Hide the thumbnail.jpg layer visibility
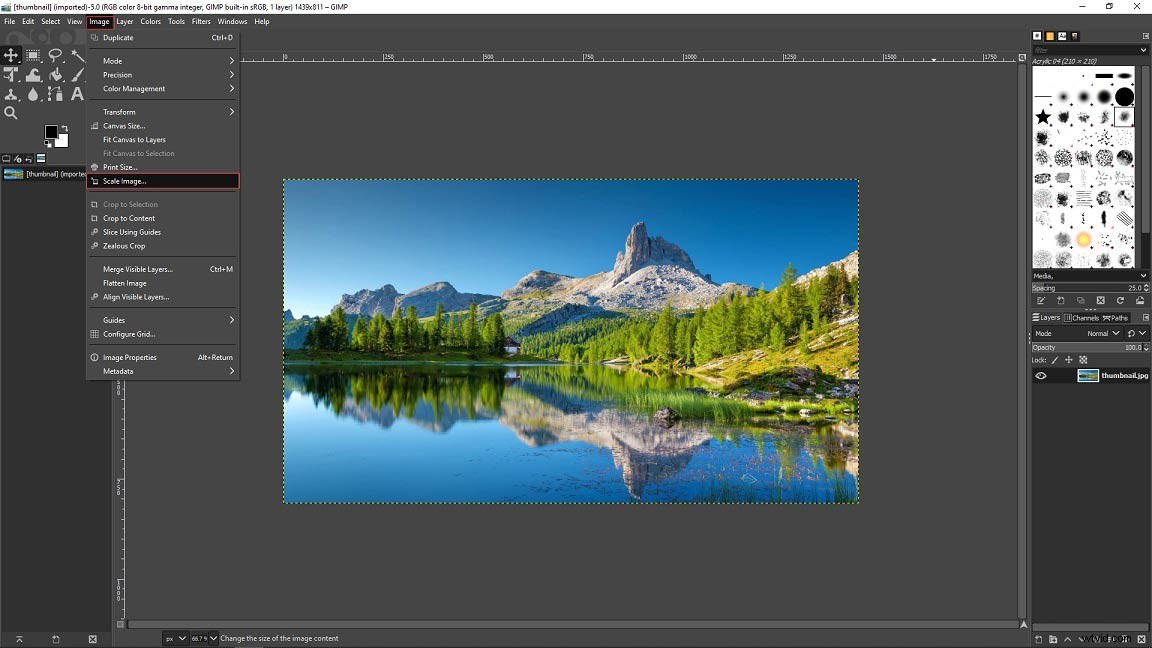 [x=1041, y=374]
